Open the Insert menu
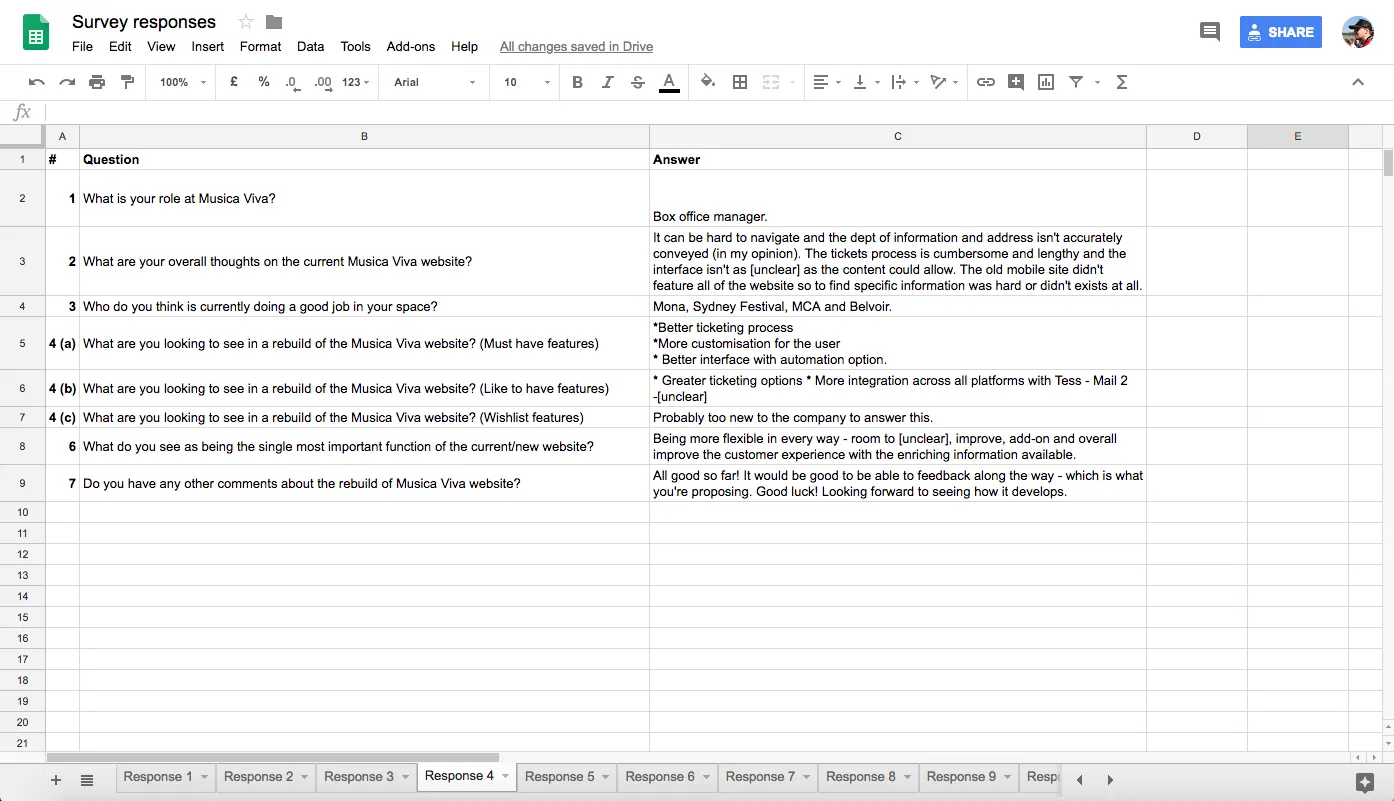This screenshot has width=1394, height=801. click(x=208, y=46)
